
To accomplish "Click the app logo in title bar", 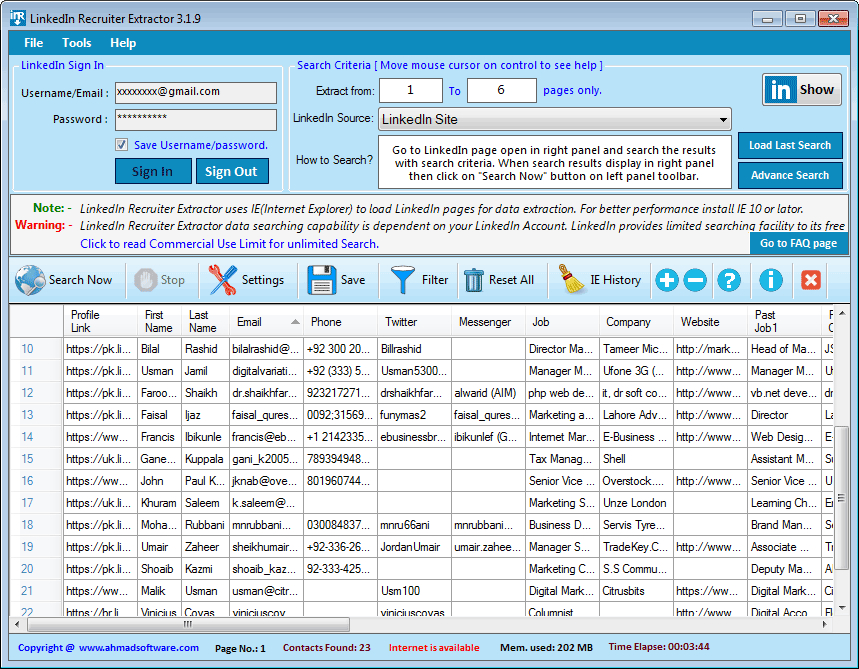I will pos(18,18).
